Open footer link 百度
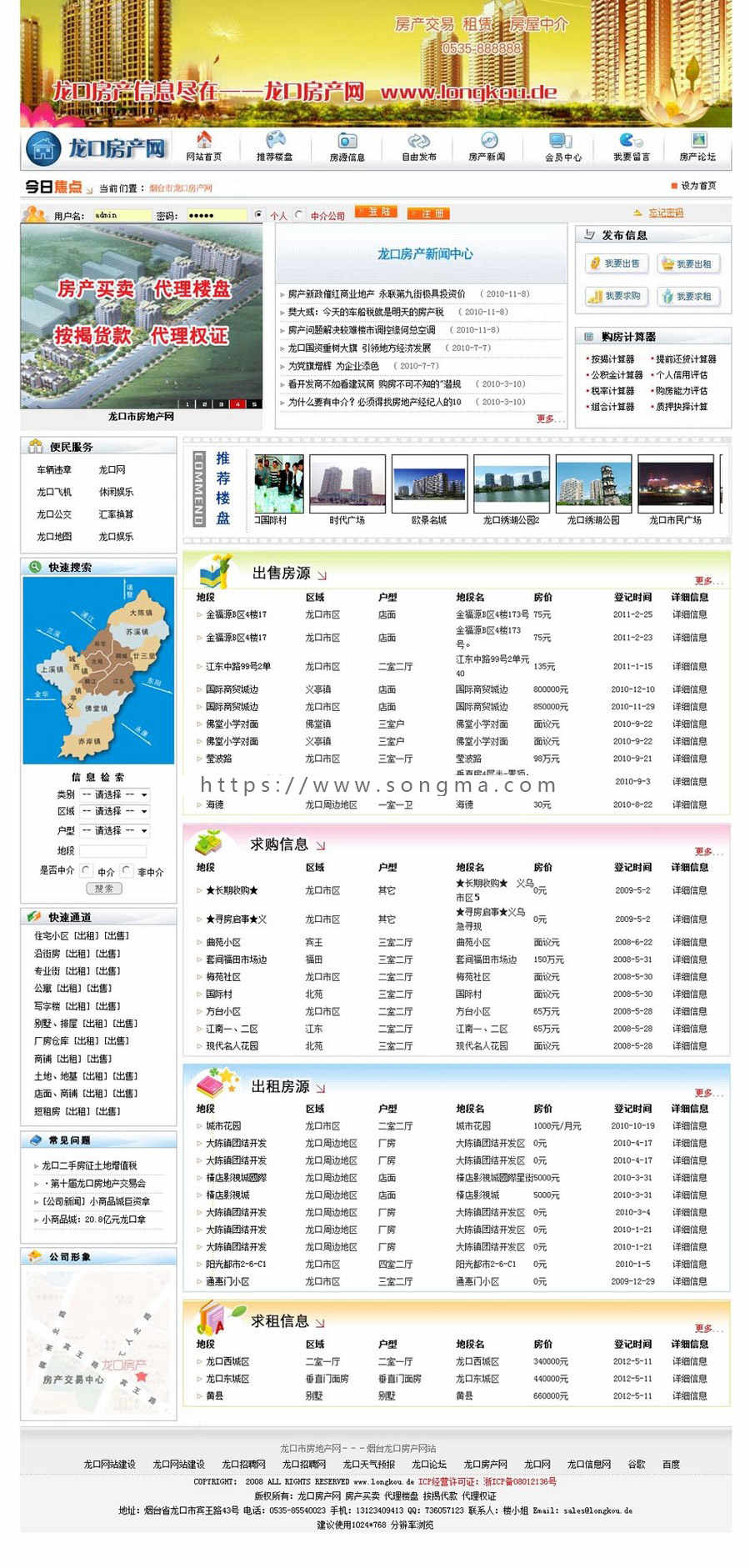Screen dimensions: 750x1568 671,1464
